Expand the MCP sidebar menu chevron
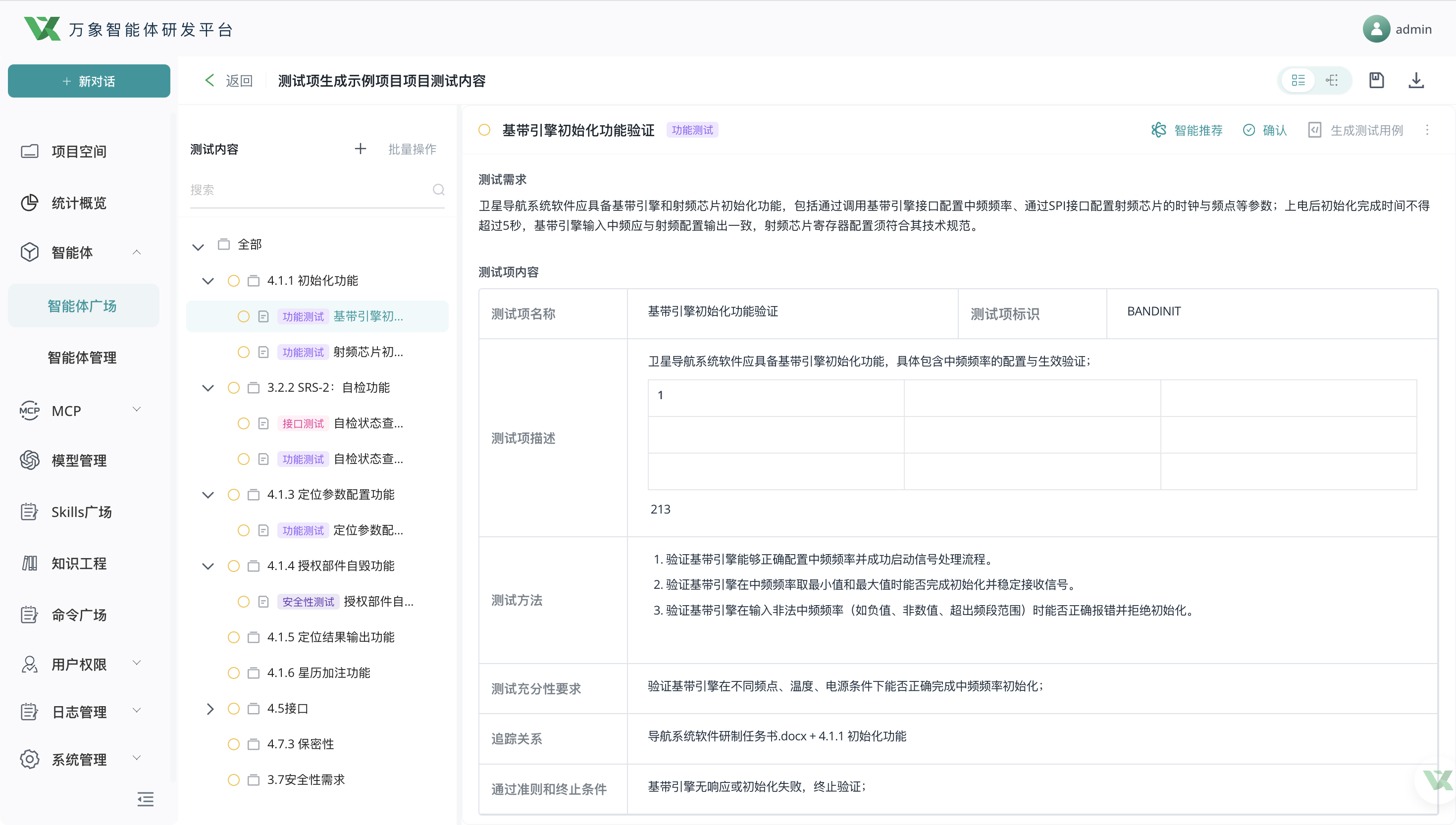The height and width of the screenshot is (825, 1456). tap(137, 409)
